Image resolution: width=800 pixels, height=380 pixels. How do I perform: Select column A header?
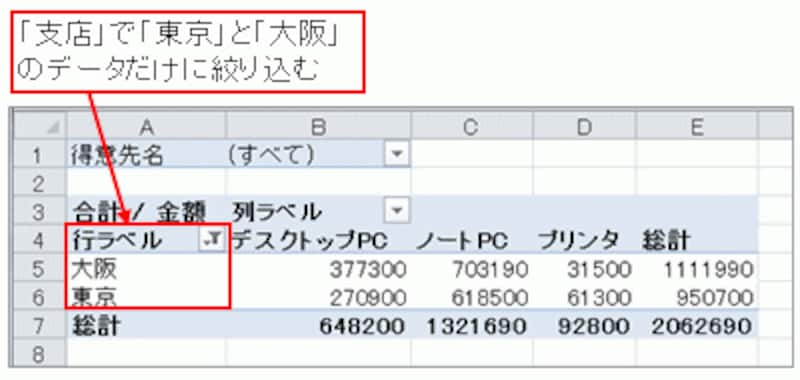(x=146, y=126)
